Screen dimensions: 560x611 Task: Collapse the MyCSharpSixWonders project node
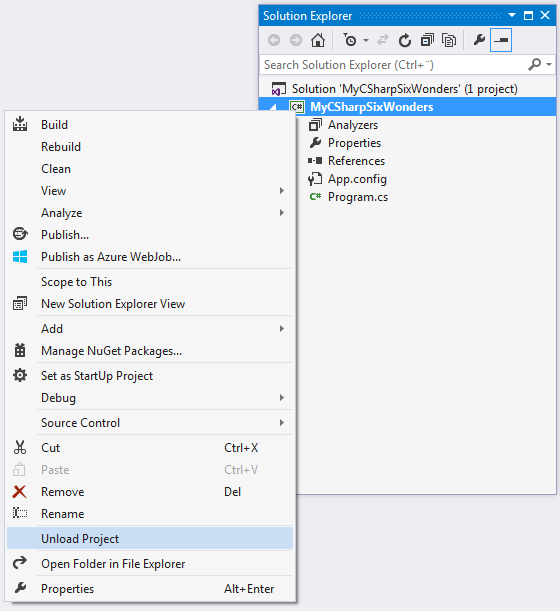pos(274,107)
